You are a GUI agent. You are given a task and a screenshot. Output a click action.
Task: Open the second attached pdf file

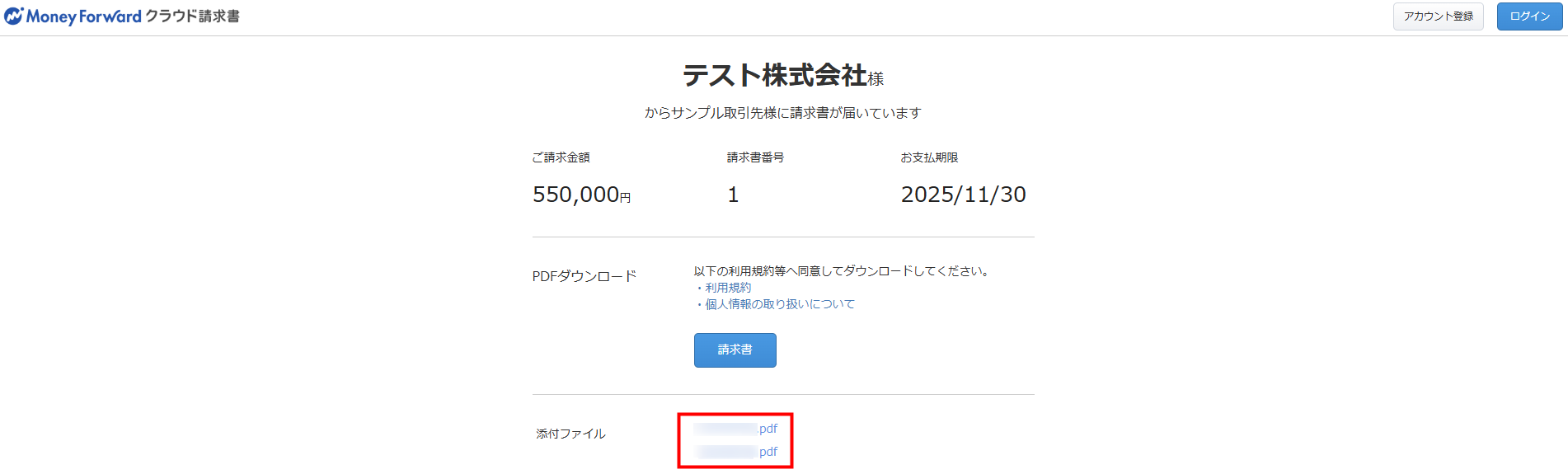click(735, 452)
